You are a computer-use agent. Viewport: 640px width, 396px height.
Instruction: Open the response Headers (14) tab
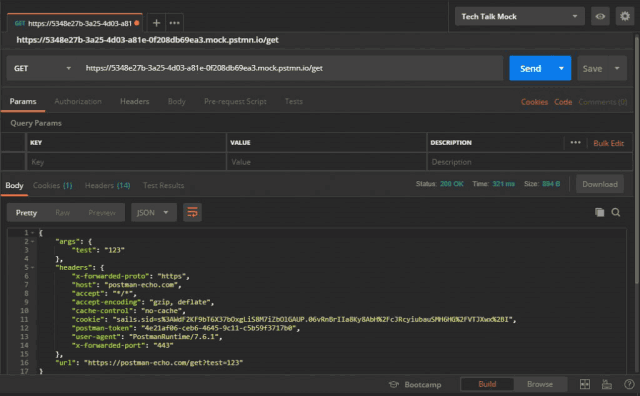tap(107, 185)
